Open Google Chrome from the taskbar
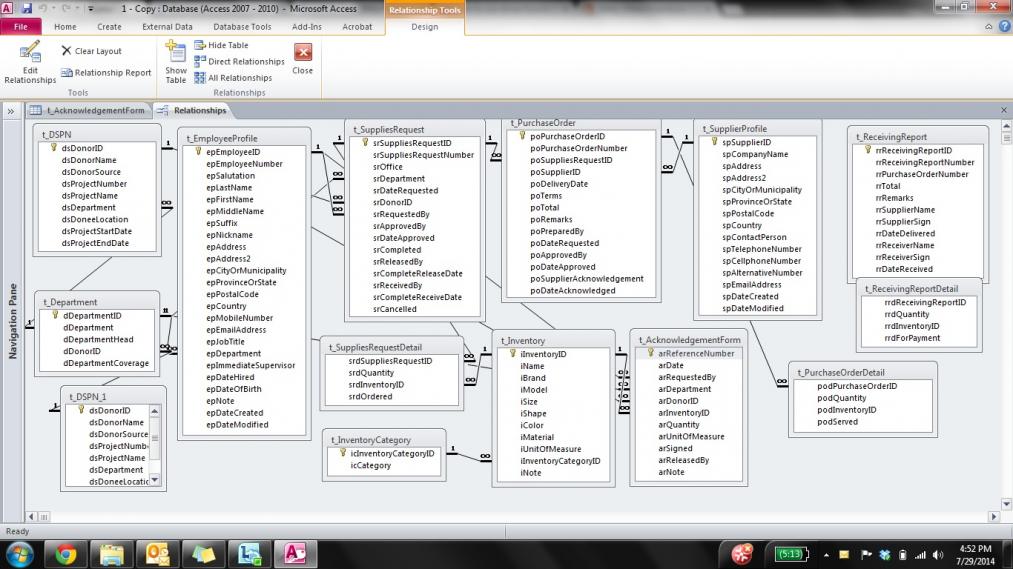Image resolution: width=1013 pixels, height=569 pixels. click(x=66, y=553)
